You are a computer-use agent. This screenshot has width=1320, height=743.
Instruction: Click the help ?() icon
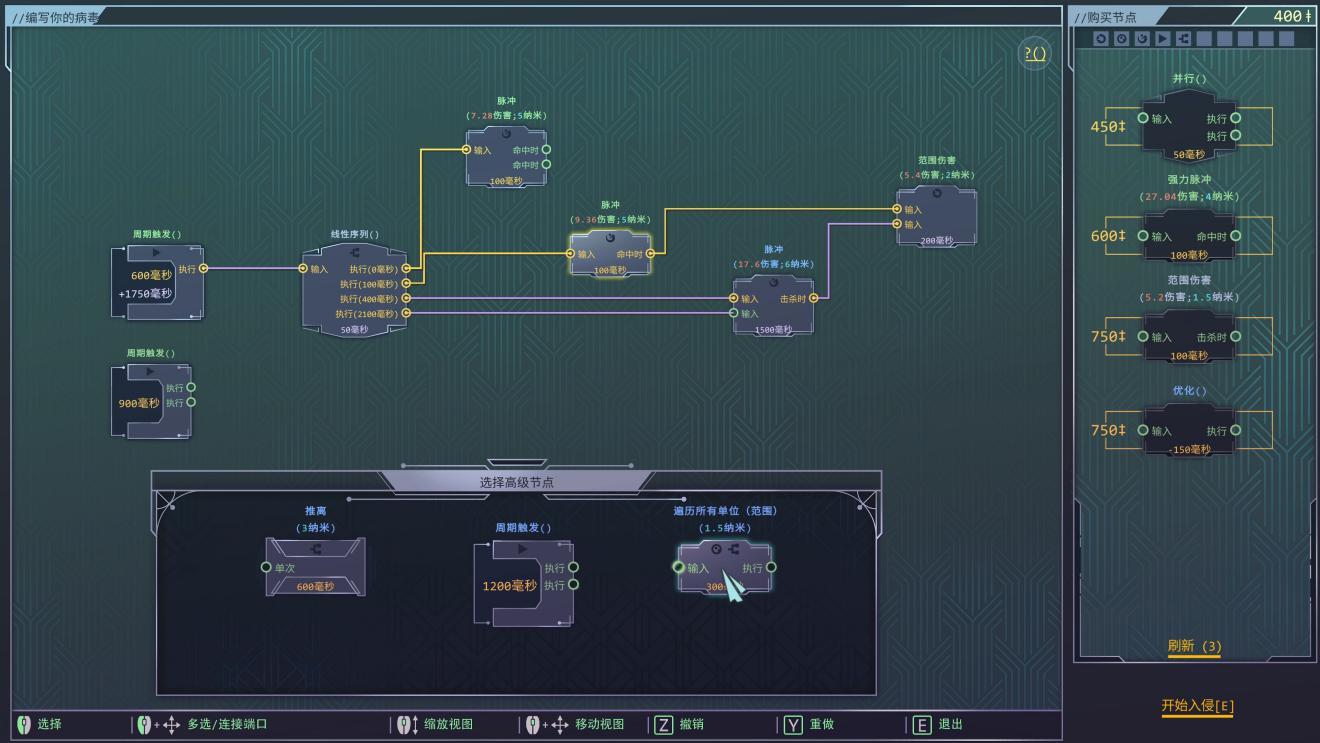tap(1035, 54)
